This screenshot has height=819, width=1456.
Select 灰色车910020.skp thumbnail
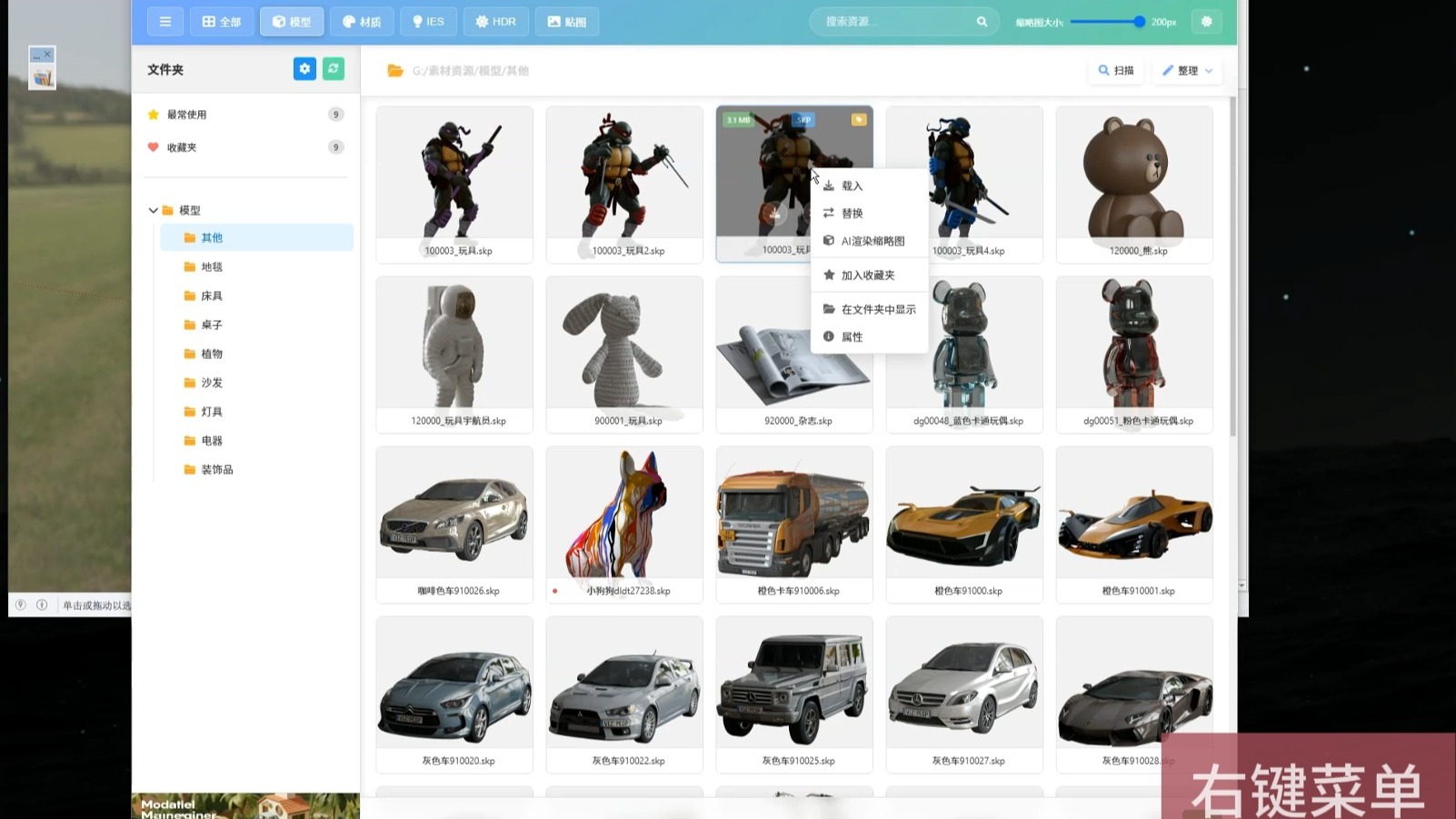point(454,694)
